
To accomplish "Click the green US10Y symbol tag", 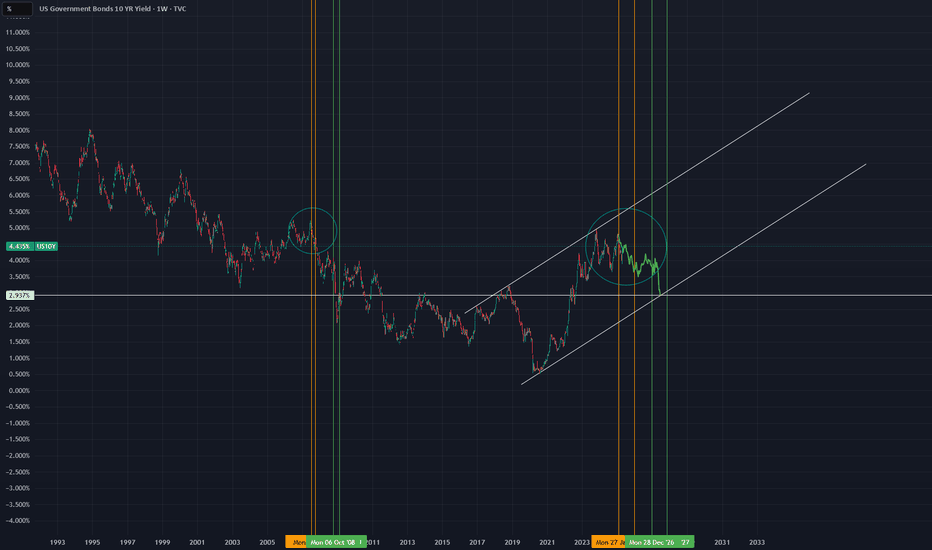I will (x=46, y=246).
